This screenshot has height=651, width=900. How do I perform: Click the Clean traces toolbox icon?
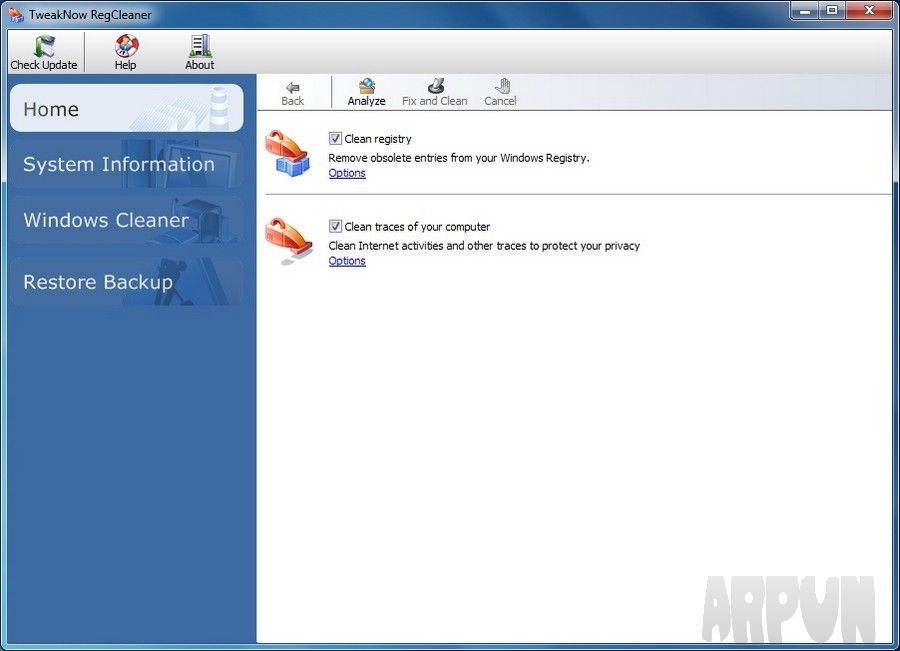click(x=289, y=240)
